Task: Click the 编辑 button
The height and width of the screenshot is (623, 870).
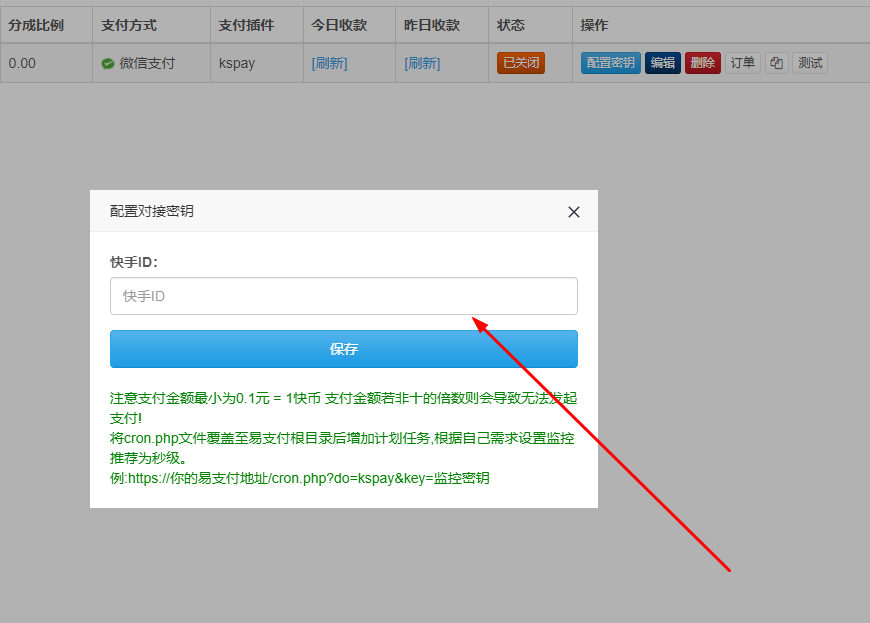Action: pyautogui.click(x=662, y=63)
